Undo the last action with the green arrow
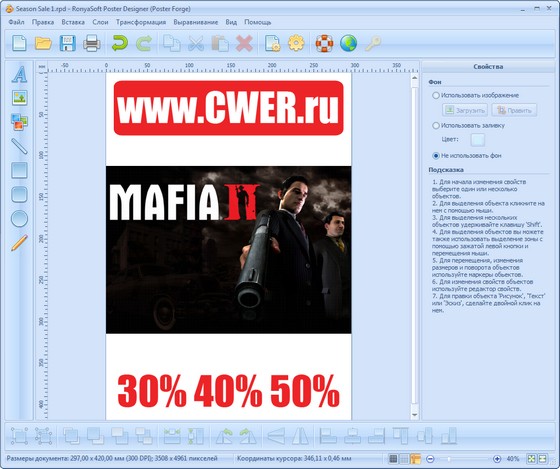Screen dimensions: 560x469 120,43
